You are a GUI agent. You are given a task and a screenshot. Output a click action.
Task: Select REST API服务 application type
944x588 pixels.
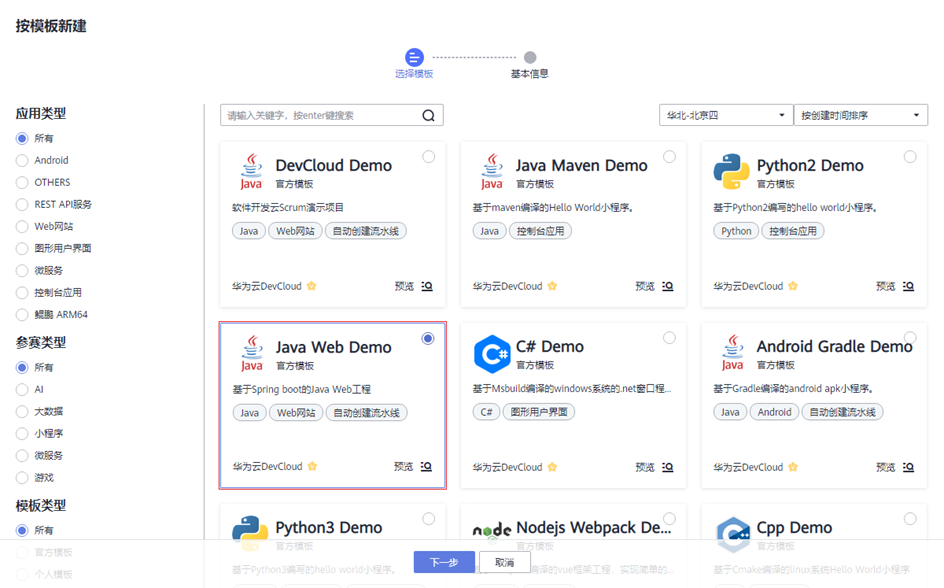tap(22, 205)
